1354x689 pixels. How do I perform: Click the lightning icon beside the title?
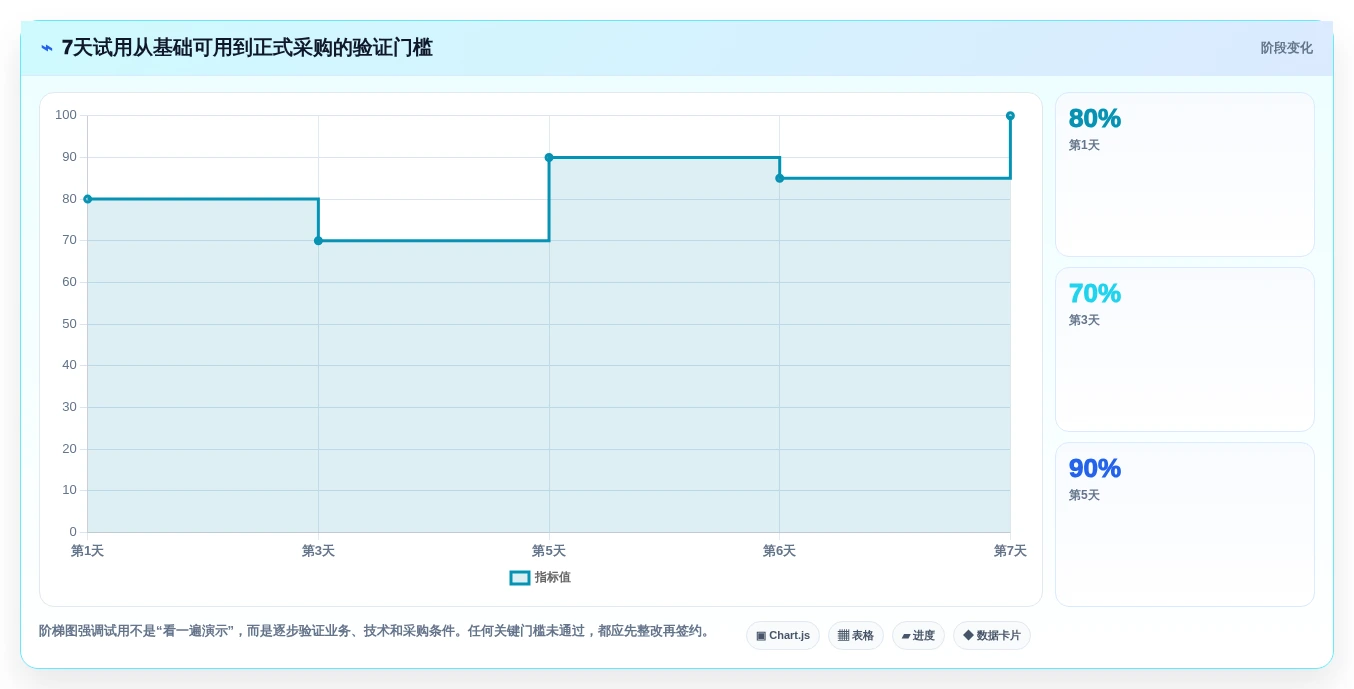coord(47,48)
